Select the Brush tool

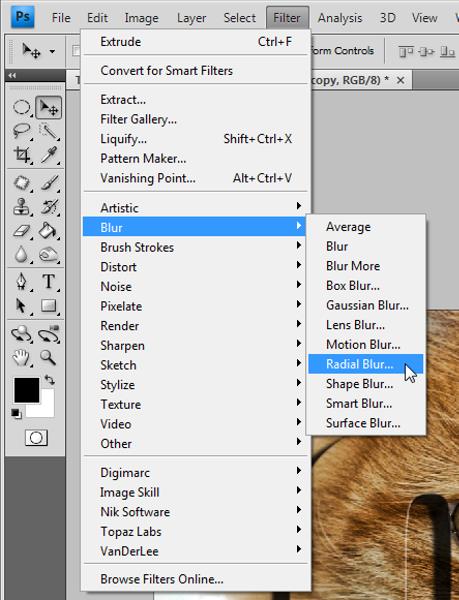pyautogui.click(x=49, y=183)
